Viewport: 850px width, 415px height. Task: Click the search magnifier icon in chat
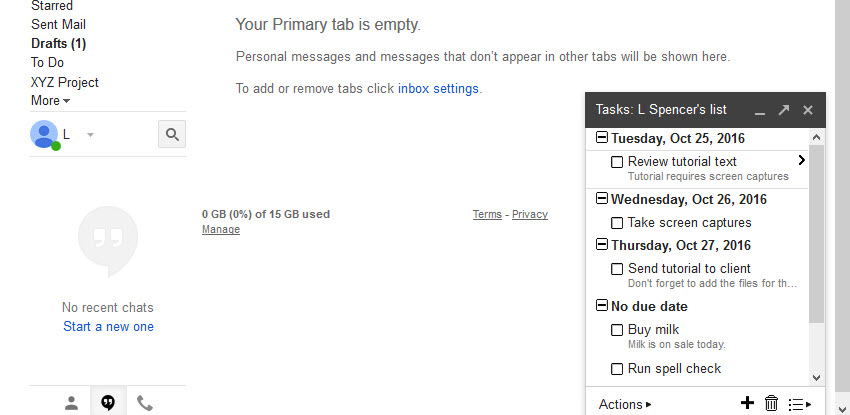click(x=172, y=134)
